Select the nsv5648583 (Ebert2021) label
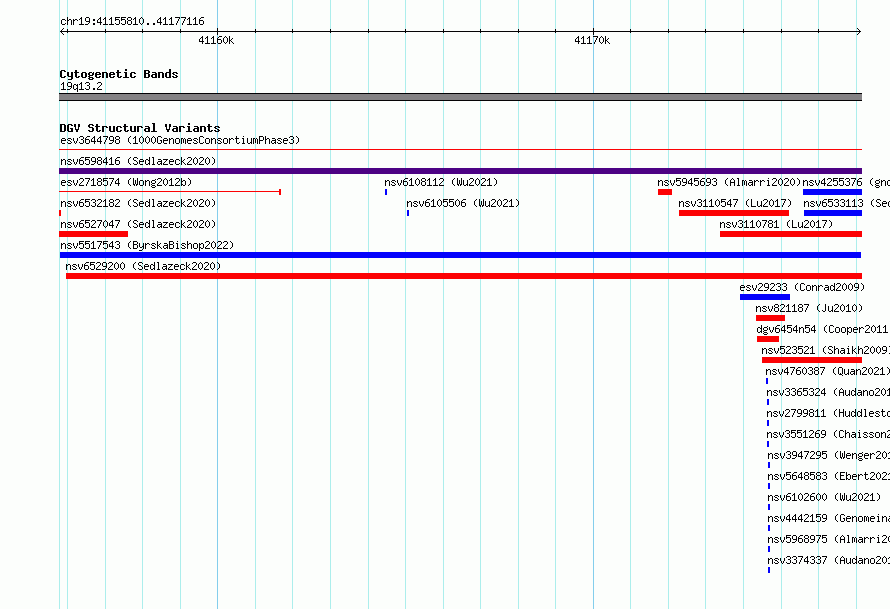 pos(829,476)
